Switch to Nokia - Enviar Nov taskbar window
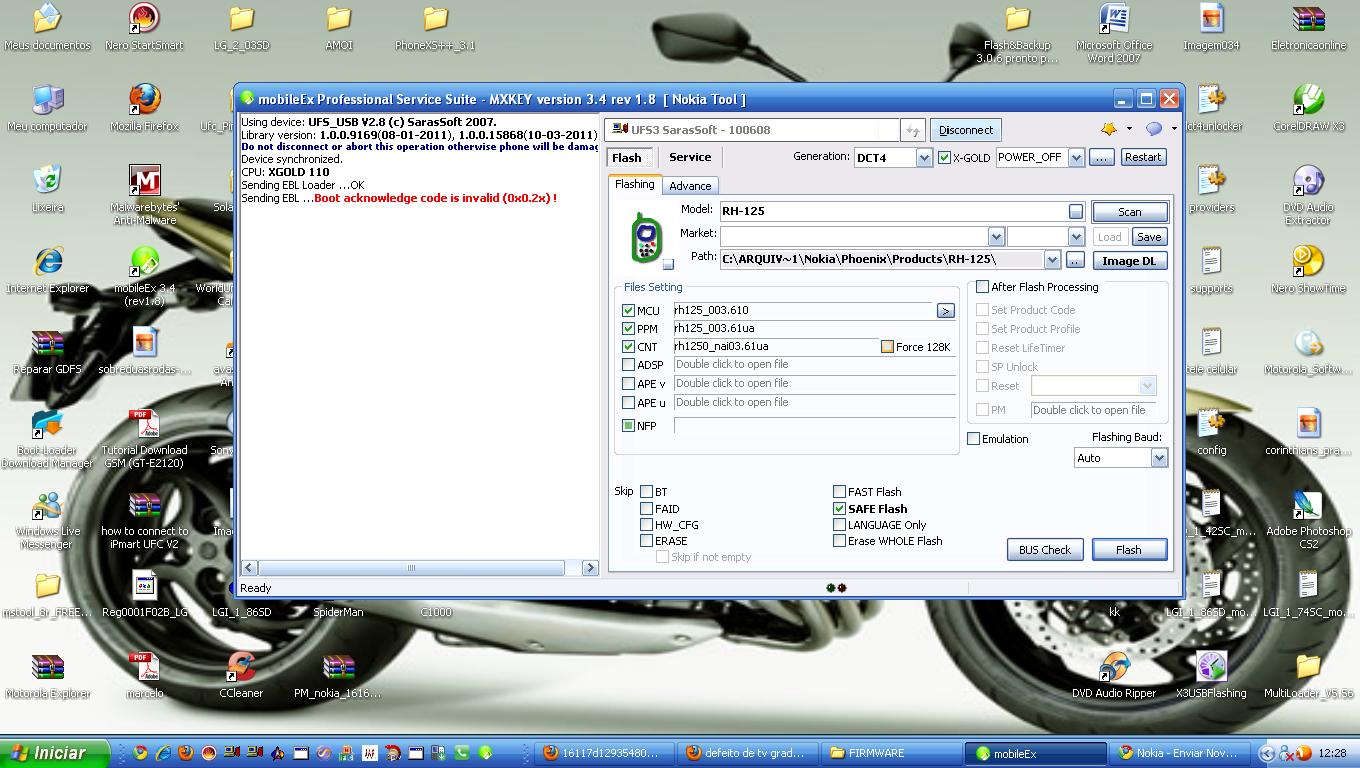1360x768 pixels. [x=1182, y=753]
